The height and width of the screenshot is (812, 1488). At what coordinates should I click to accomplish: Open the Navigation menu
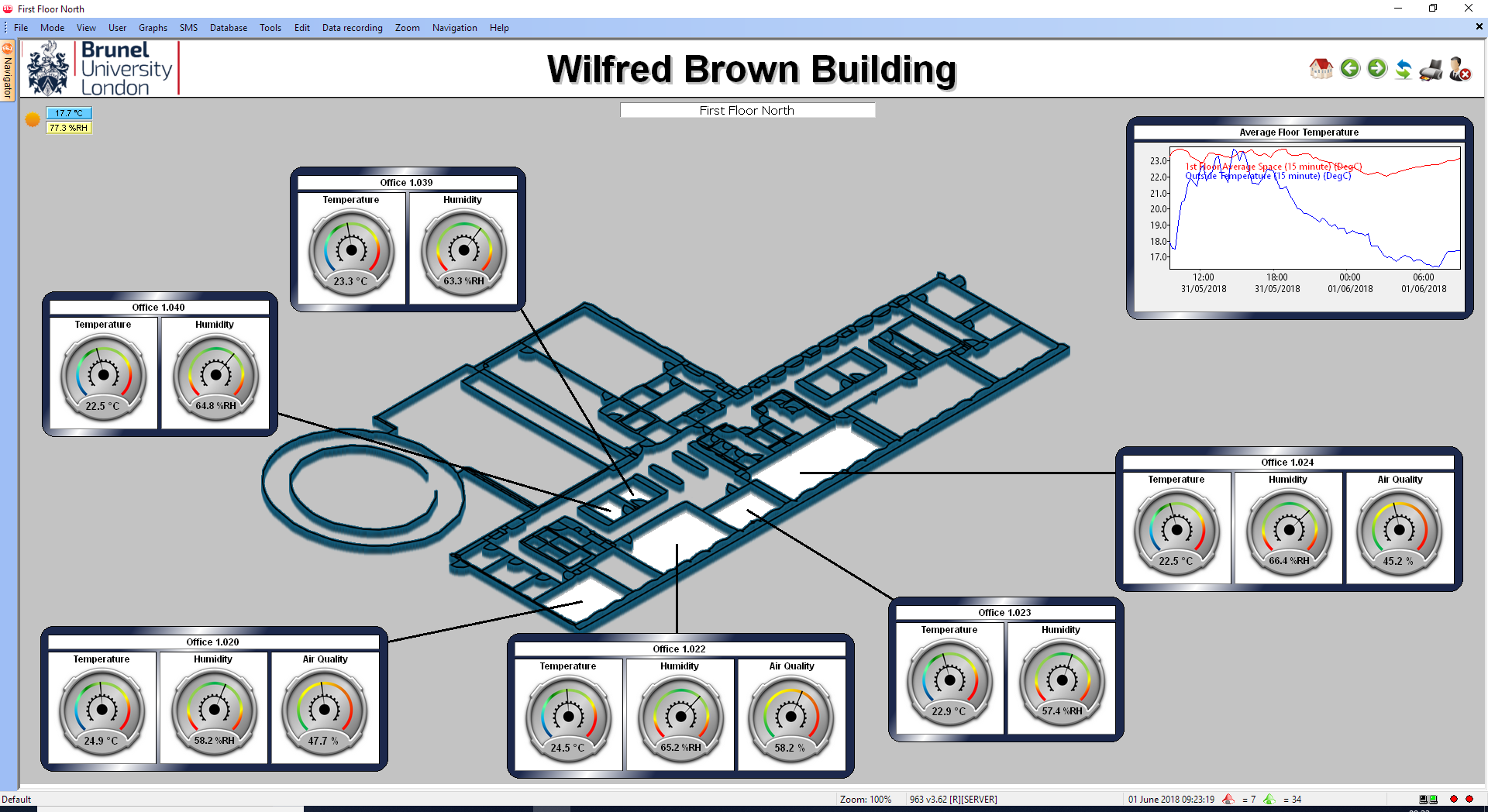tap(454, 28)
